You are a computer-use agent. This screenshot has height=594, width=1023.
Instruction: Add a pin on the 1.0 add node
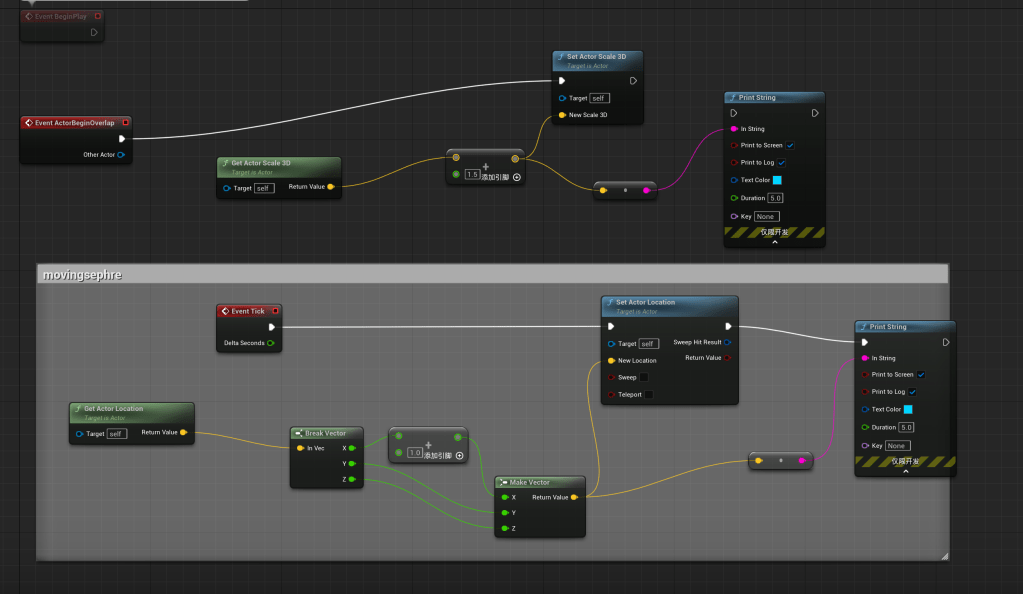pos(459,455)
